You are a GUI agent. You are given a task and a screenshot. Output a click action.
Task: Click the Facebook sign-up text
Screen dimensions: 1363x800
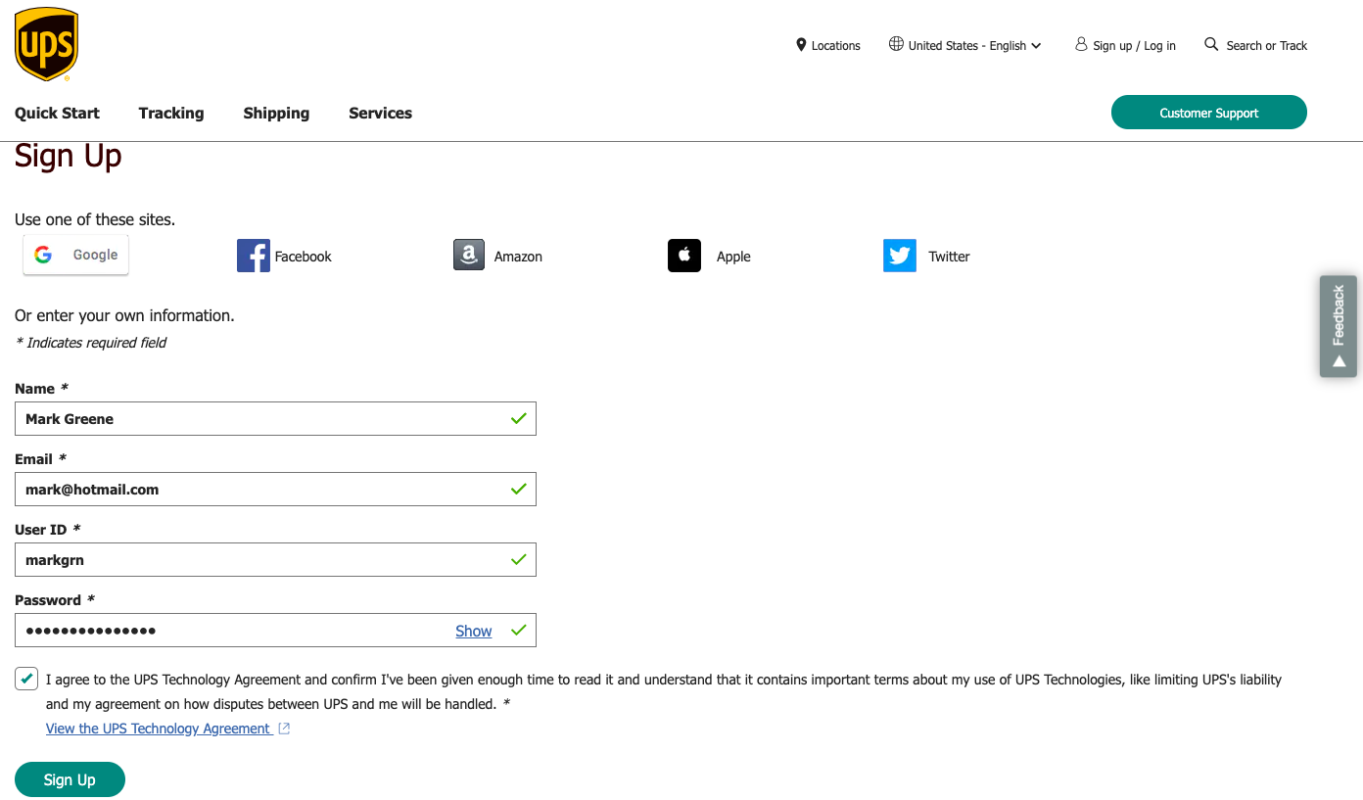pyautogui.click(x=303, y=257)
